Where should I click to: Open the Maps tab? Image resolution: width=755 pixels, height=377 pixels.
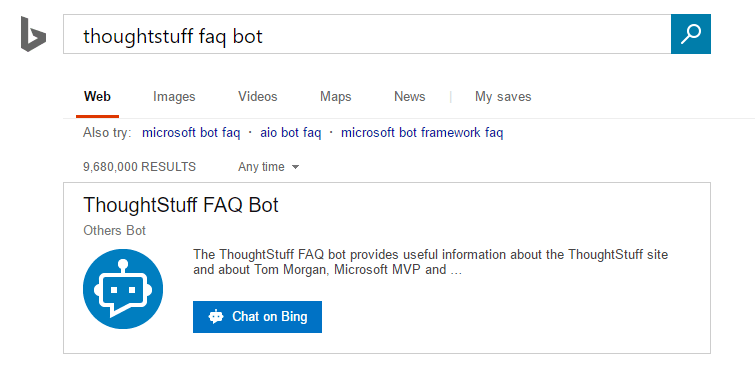click(336, 97)
